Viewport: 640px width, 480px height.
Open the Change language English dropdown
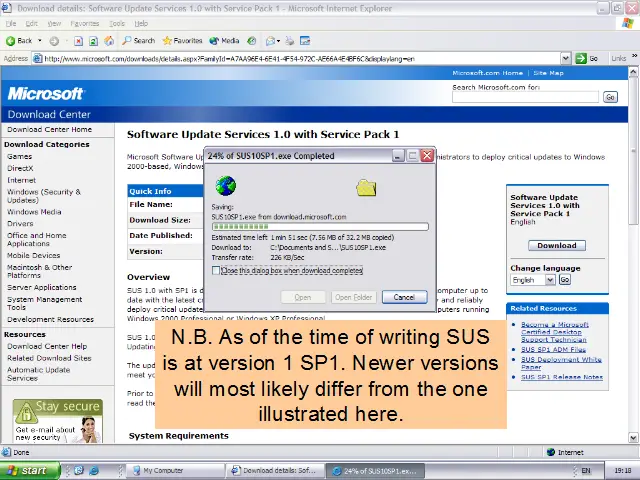click(x=533, y=280)
